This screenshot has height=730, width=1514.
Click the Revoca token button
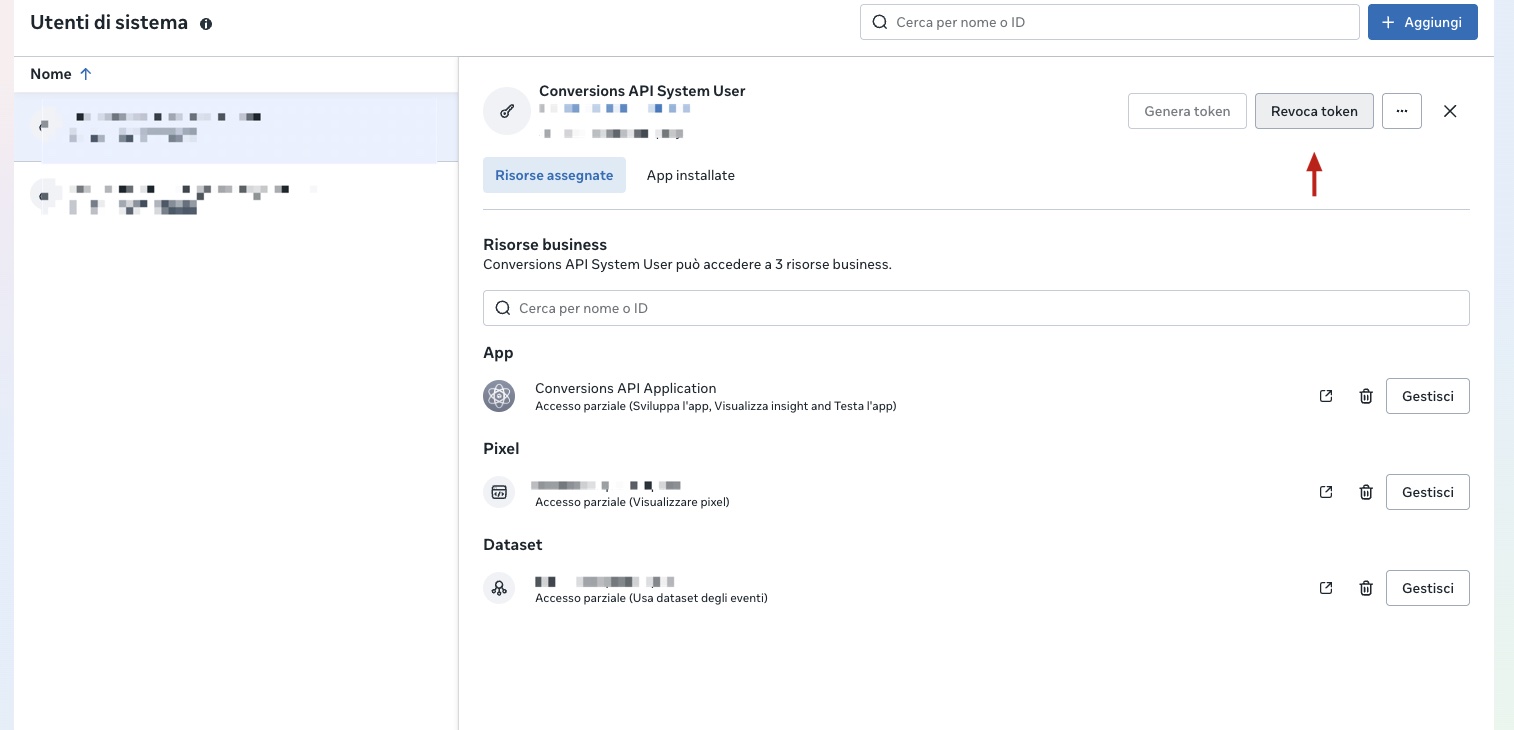pos(1314,111)
